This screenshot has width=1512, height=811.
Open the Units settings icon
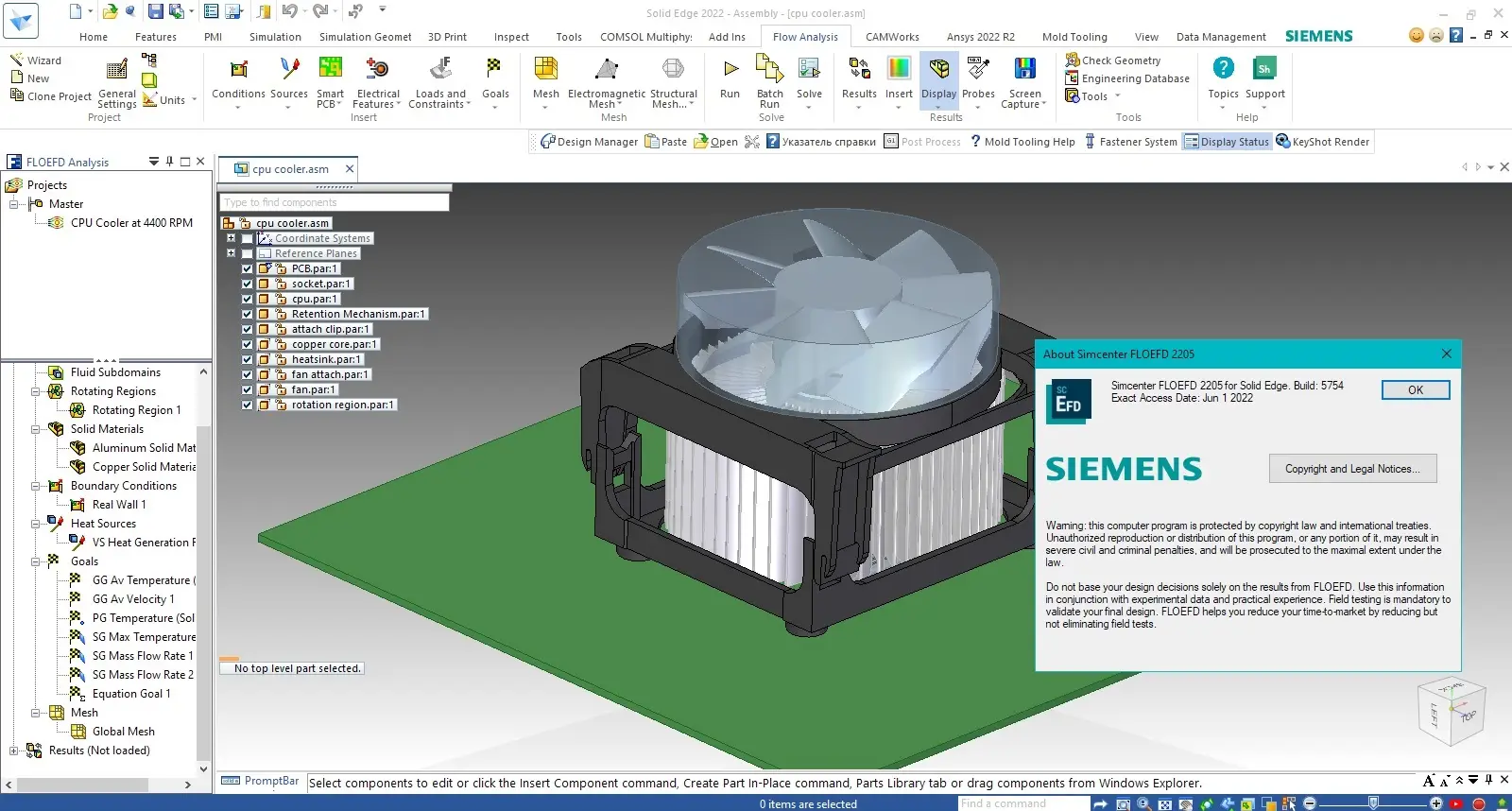(x=149, y=98)
